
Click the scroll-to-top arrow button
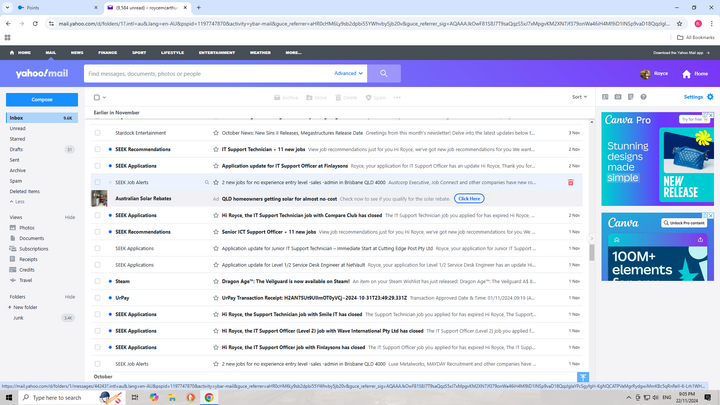click(582, 376)
